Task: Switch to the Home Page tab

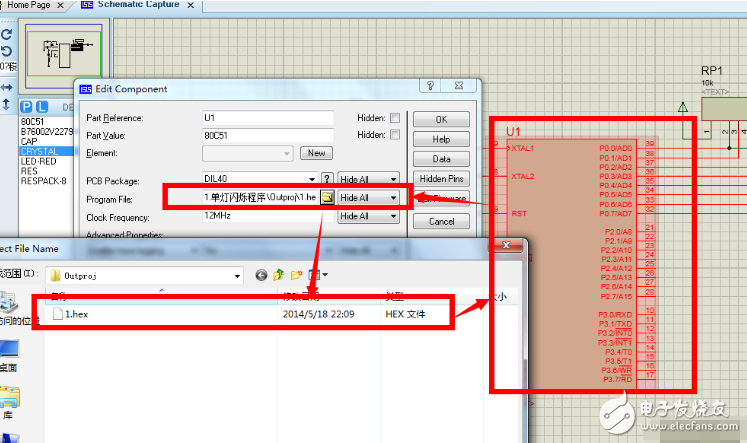Action: pyautogui.click(x=28, y=5)
